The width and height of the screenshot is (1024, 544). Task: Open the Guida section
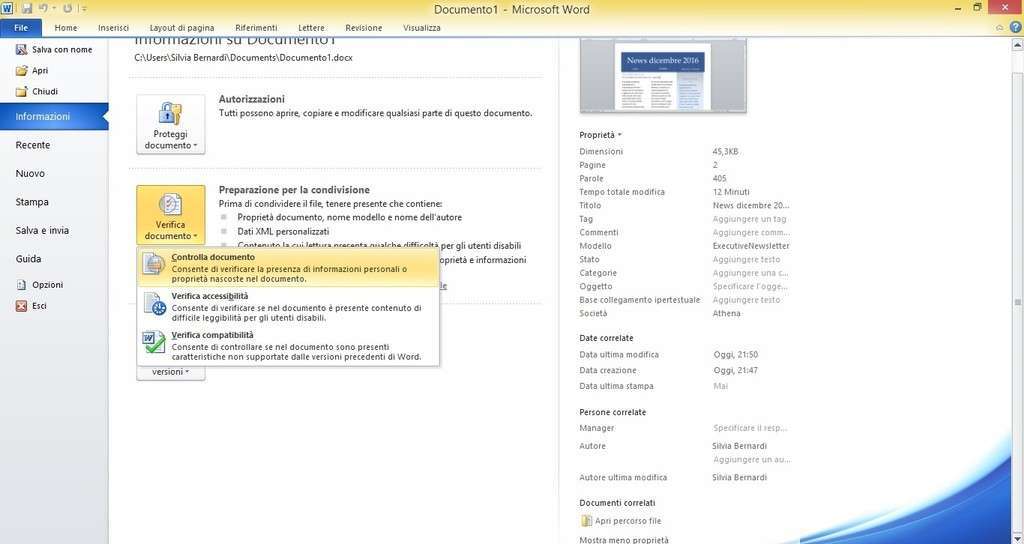(x=28, y=259)
